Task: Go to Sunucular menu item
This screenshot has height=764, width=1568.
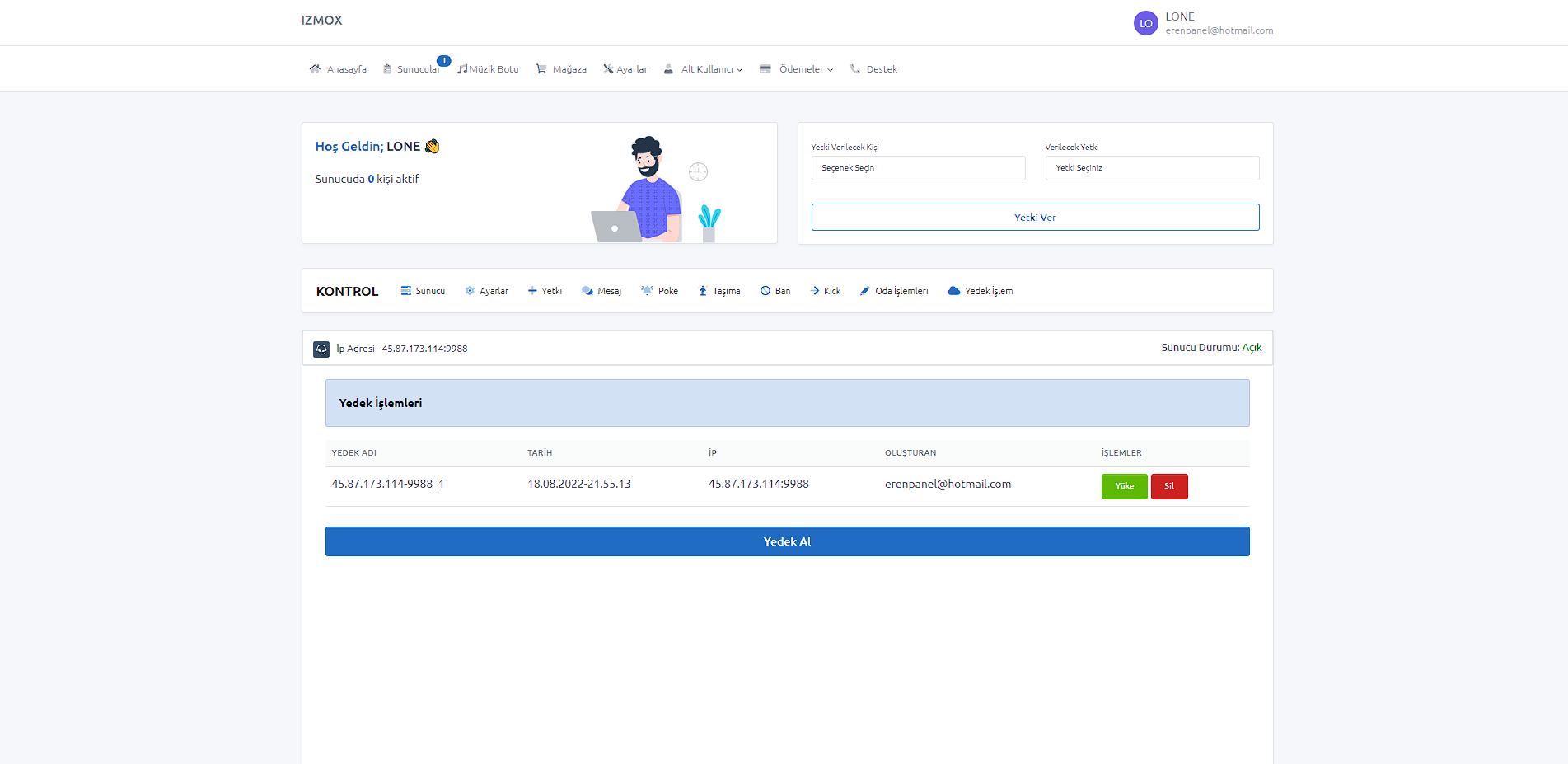Action: pyautogui.click(x=418, y=69)
